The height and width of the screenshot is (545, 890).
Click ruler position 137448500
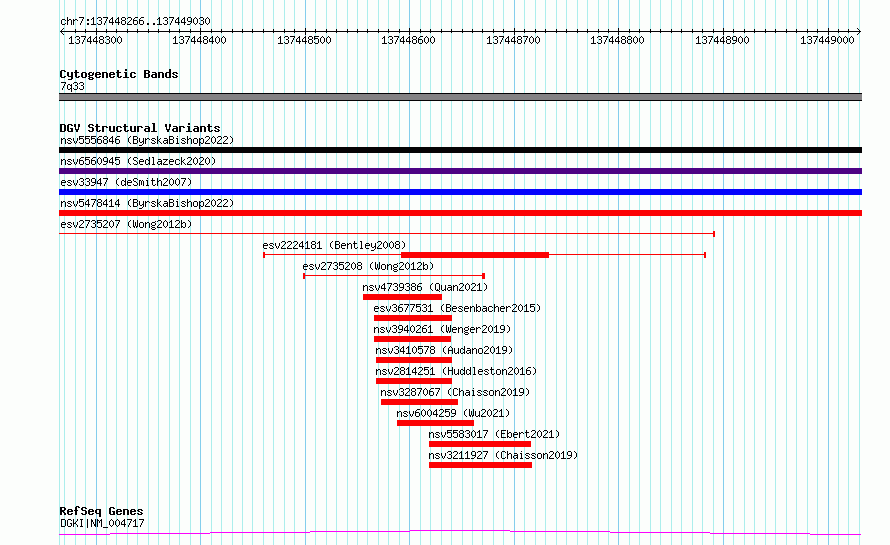pos(304,40)
